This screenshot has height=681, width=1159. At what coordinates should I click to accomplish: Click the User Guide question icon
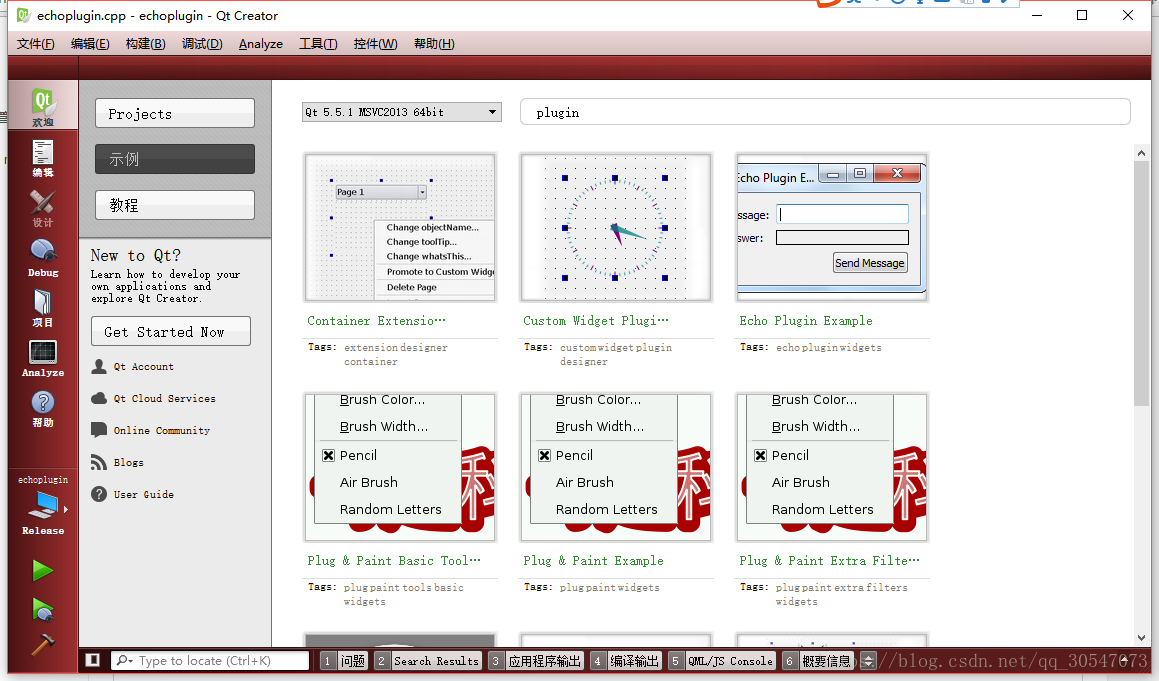click(99, 494)
